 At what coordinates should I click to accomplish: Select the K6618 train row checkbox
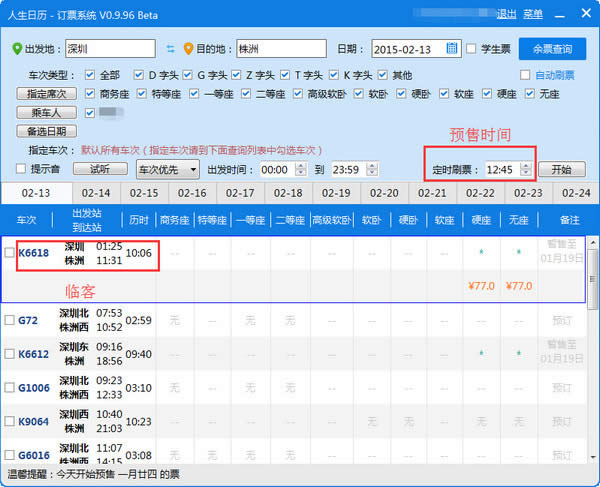coord(10,252)
